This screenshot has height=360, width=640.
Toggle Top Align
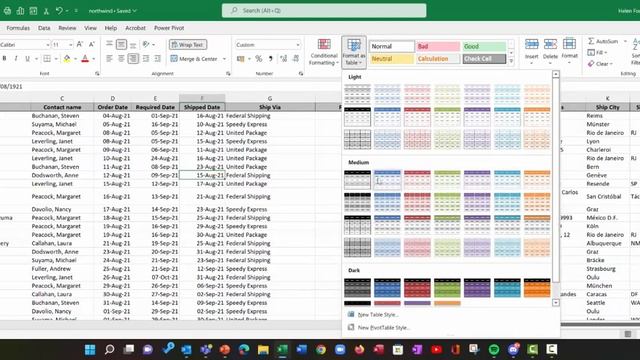point(109,44)
